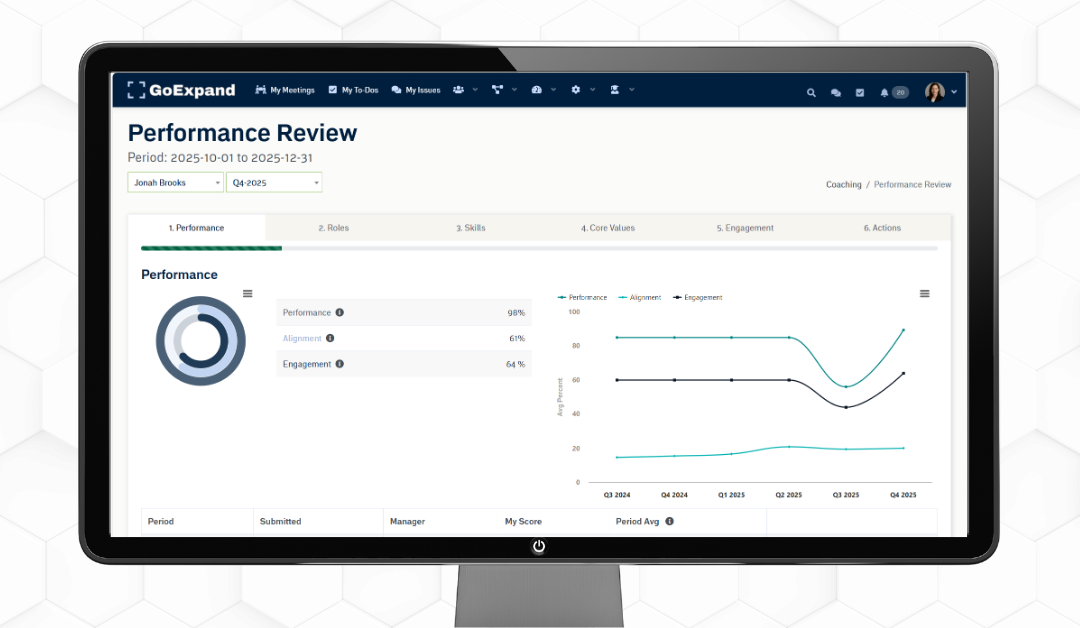The image size is (1080, 628).
Task: Open the donut chart's hamburger menu icon
Action: click(247, 293)
